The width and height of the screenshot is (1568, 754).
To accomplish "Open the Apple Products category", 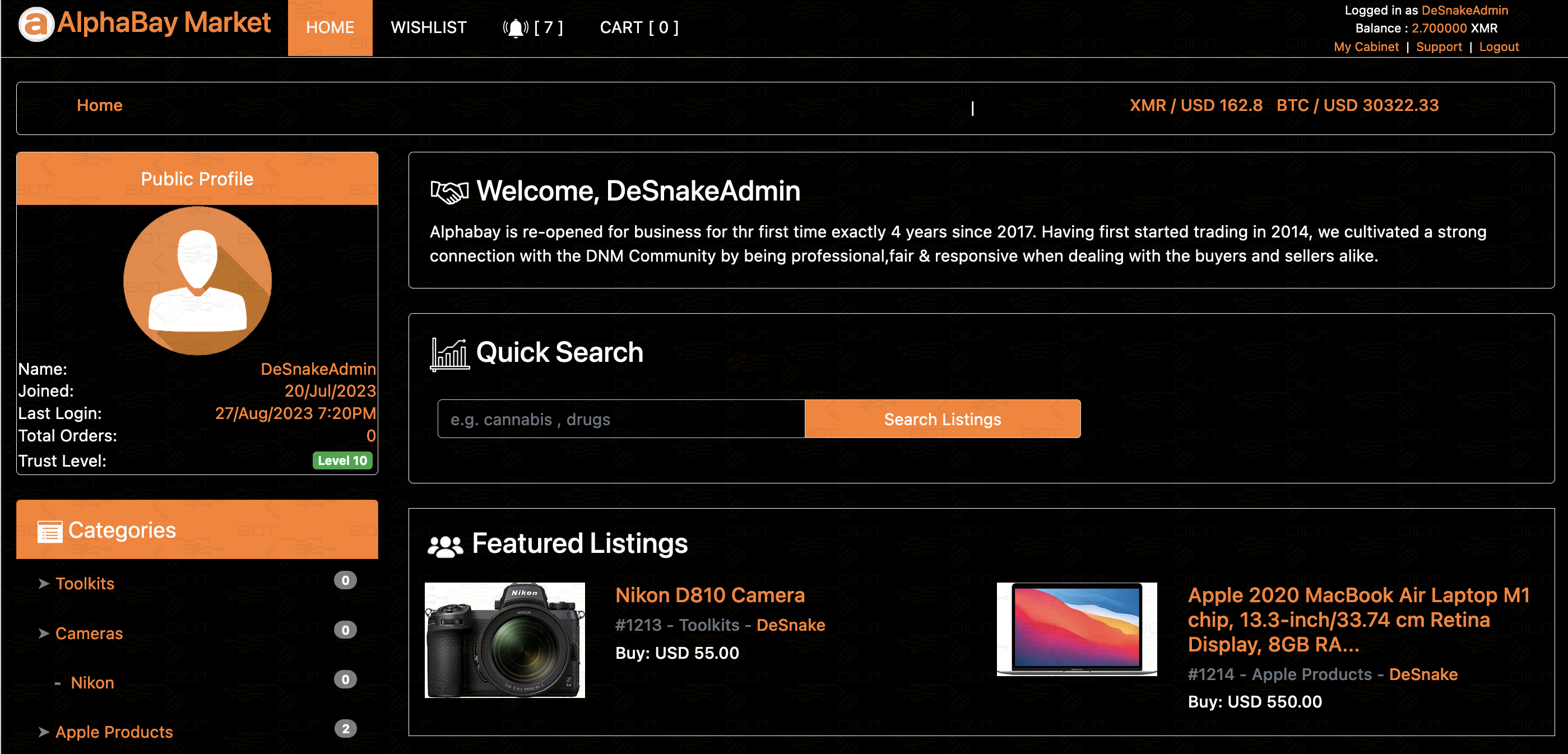I will [x=114, y=732].
